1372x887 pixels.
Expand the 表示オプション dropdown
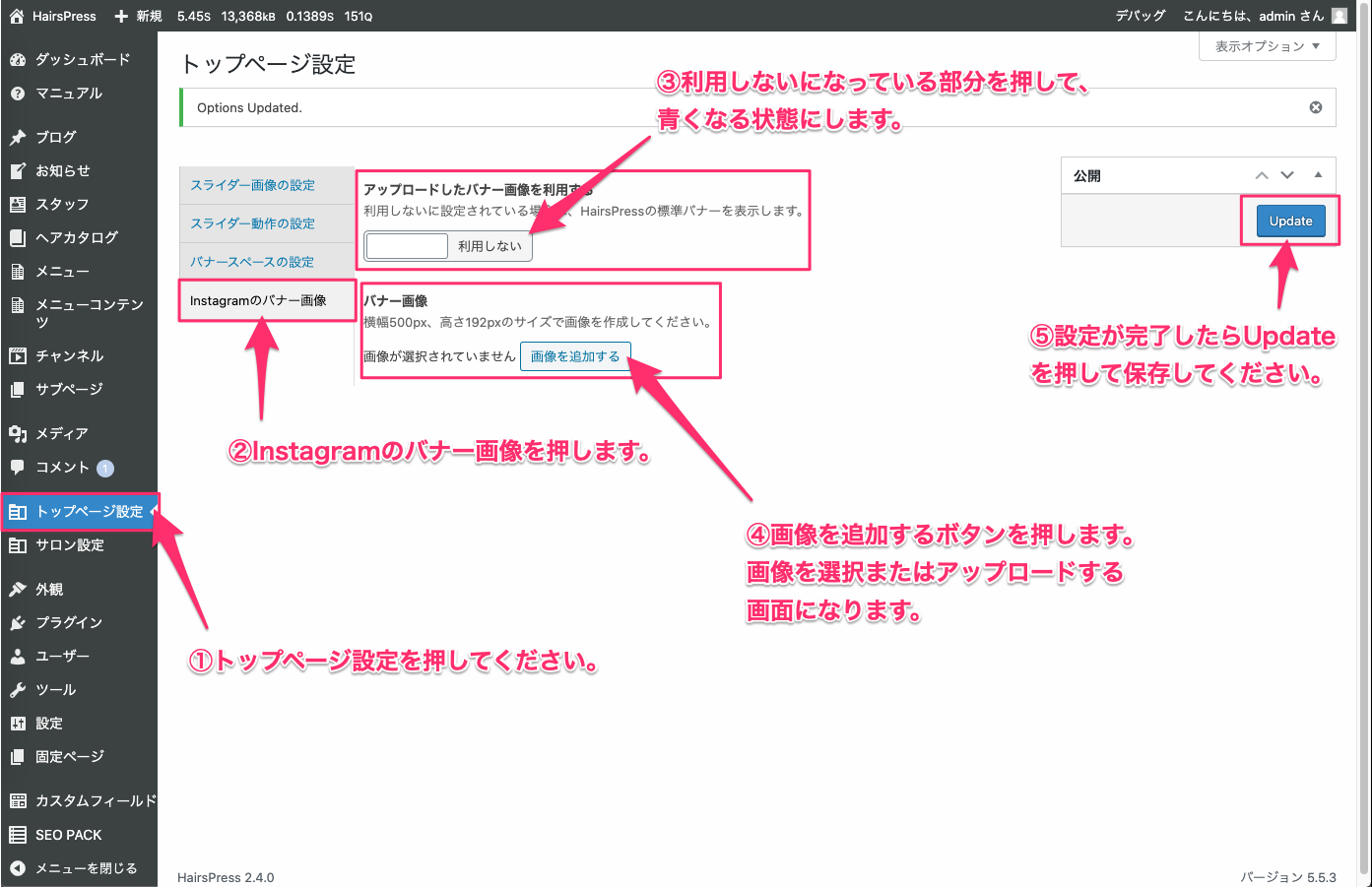1267,46
